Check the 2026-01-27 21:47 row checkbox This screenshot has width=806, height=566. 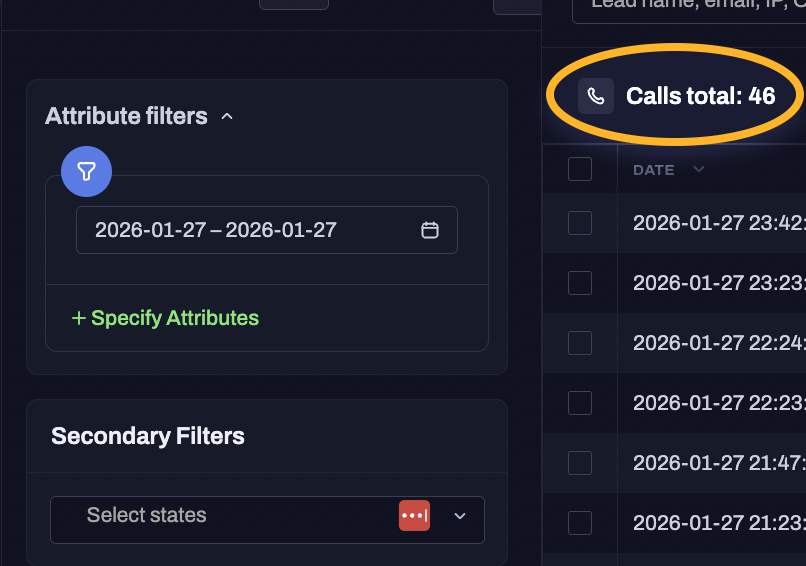click(x=580, y=463)
